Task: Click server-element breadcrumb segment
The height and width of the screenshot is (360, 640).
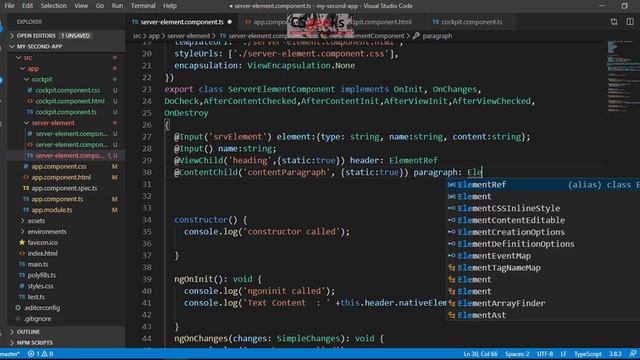Action: [x=189, y=36]
